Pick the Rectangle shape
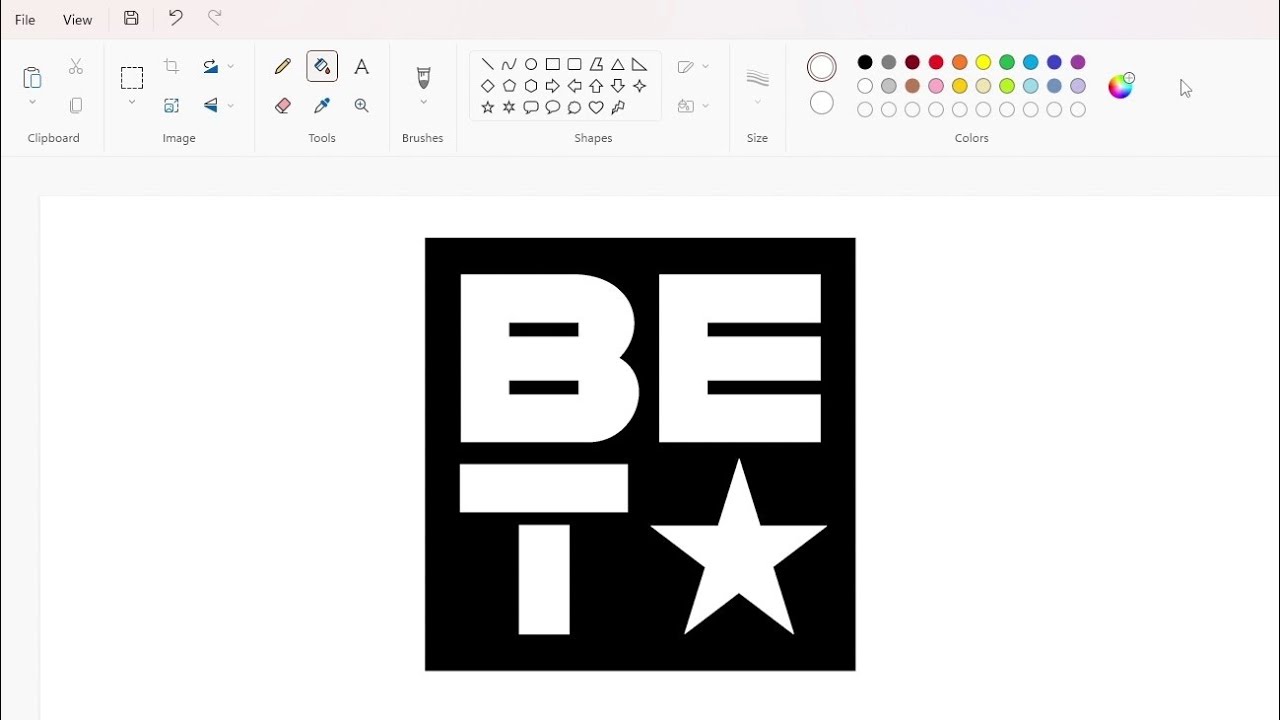Viewport: 1280px width, 720px height. coord(553,64)
